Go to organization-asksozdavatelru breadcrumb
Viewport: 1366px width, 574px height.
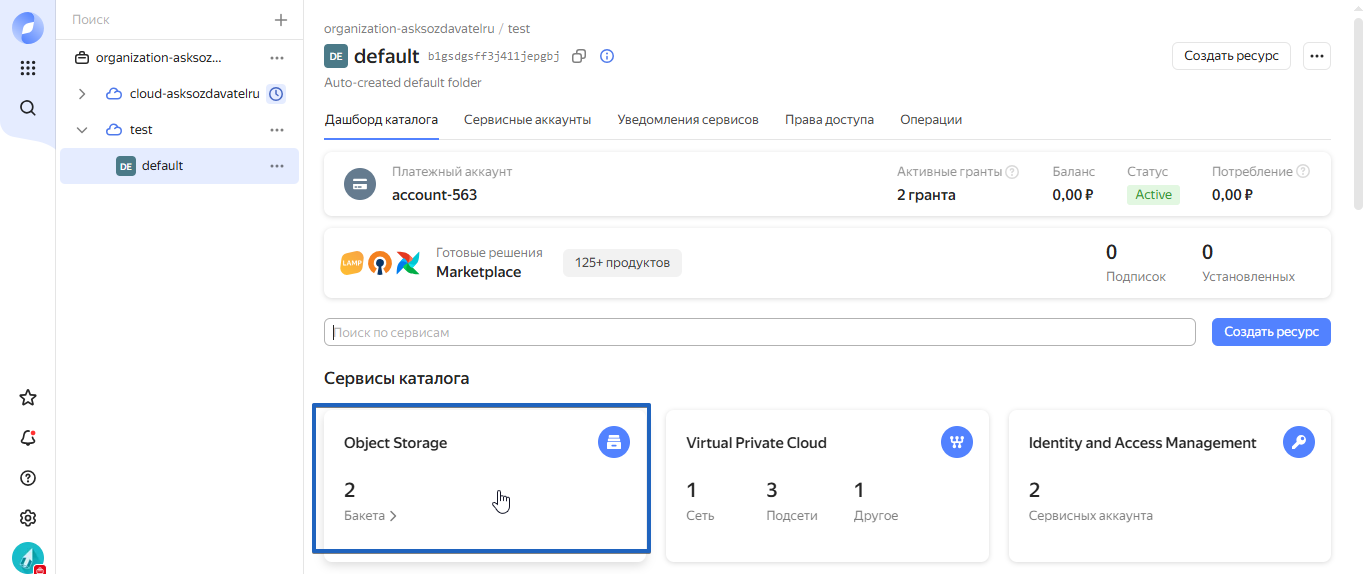[409, 29]
